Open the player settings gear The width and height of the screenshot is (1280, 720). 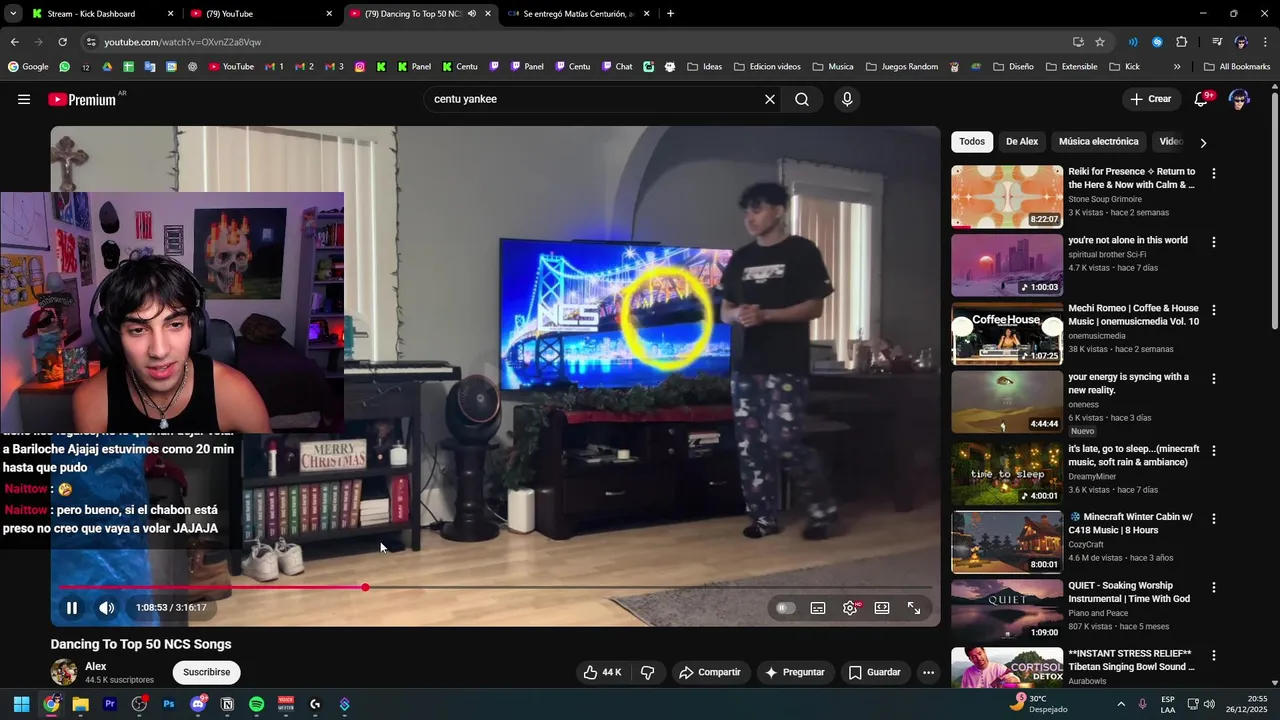(x=850, y=608)
